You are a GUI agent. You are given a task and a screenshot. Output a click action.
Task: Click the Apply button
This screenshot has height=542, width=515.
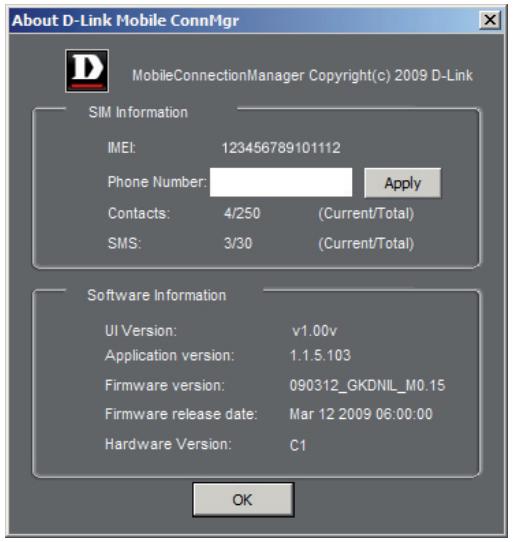[403, 183]
